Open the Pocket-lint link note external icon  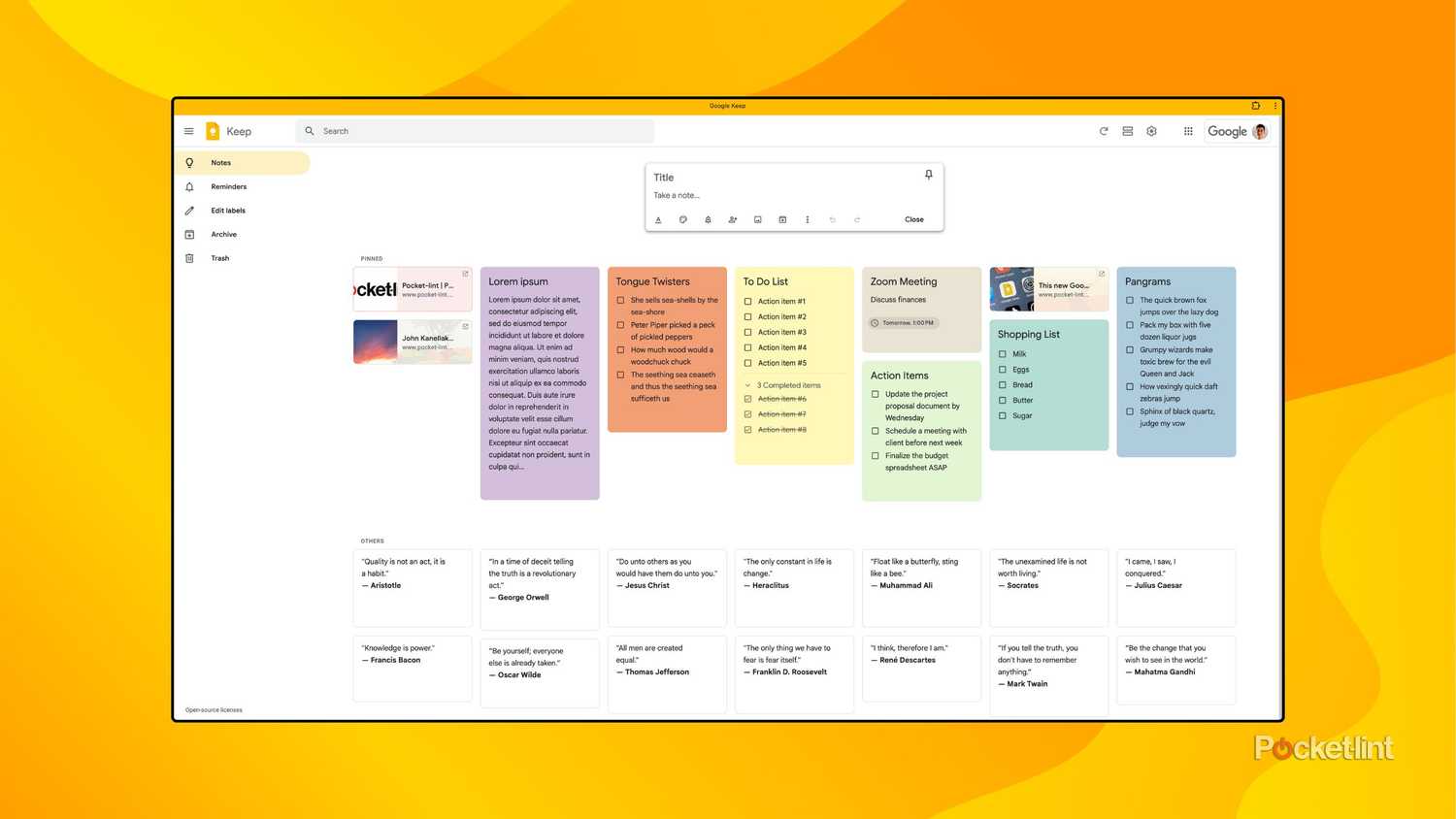[x=465, y=274]
